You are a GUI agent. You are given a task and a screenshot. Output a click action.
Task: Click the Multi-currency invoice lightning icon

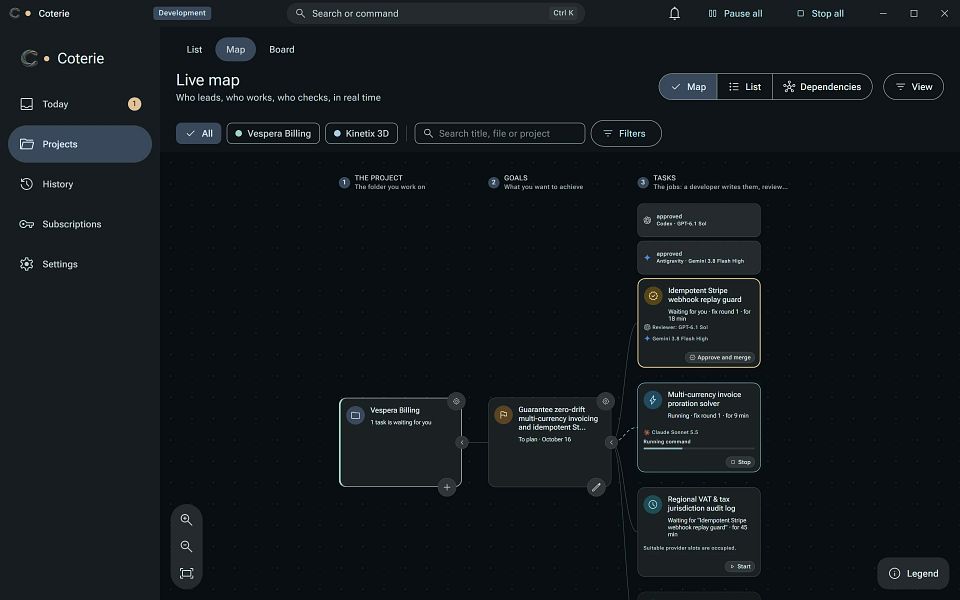653,400
